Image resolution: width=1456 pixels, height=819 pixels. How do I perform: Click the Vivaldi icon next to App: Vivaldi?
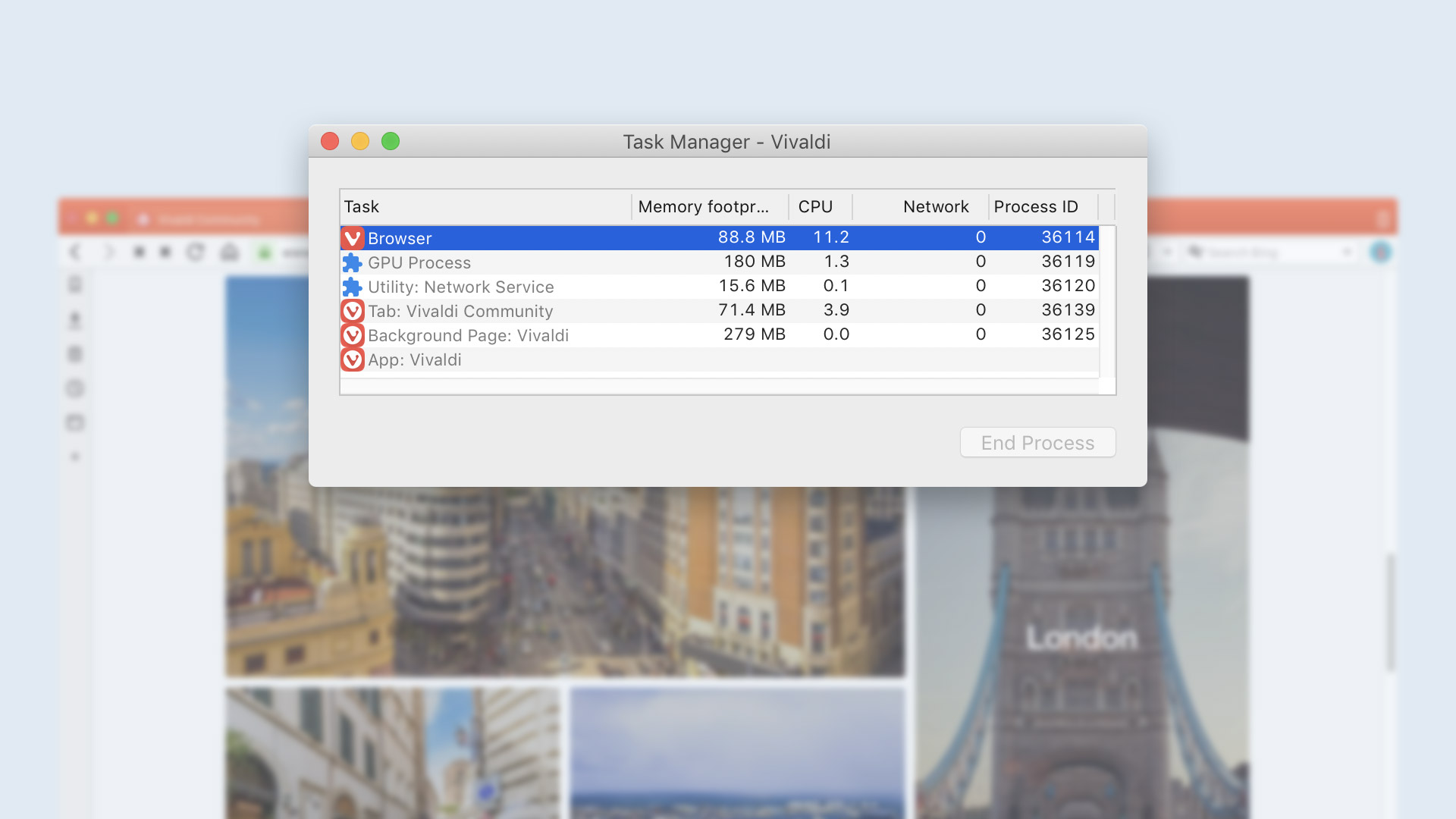tap(353, 359)
